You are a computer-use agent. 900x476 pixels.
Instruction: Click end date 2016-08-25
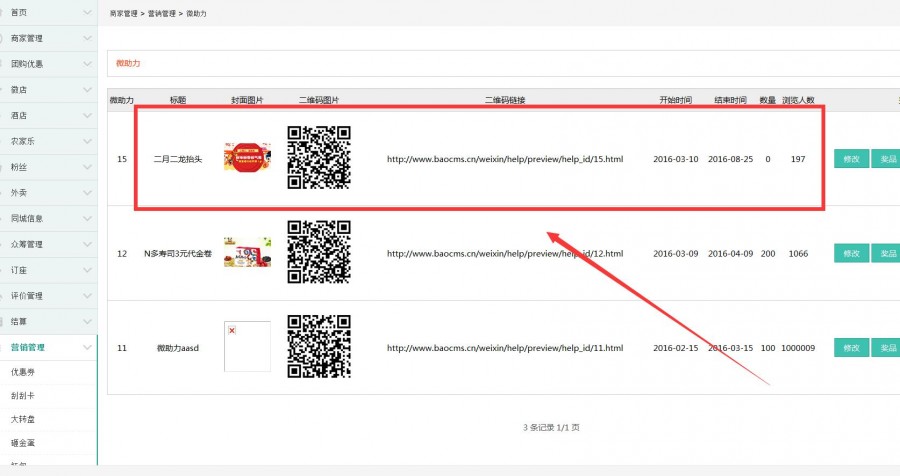tap(731, 159)
